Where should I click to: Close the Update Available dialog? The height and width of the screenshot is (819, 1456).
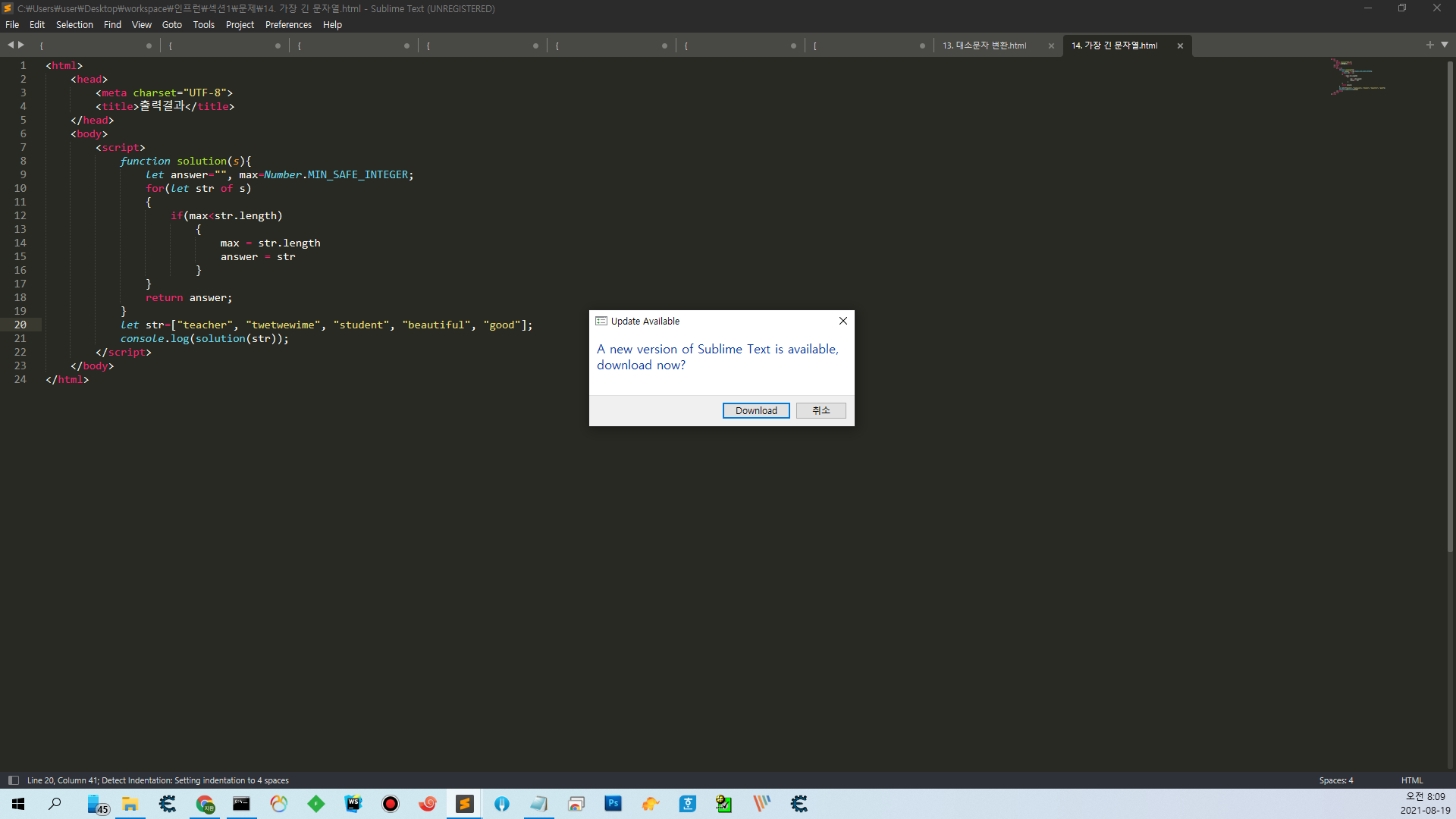[x=843, y=321]
